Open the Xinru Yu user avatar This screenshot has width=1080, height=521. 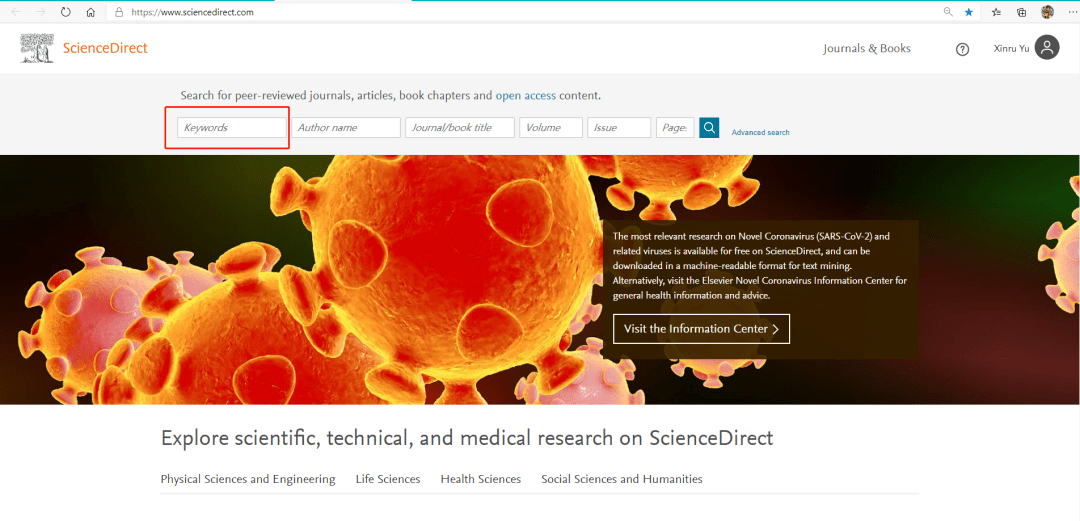pyautogui.click(x=1047, y=47)
